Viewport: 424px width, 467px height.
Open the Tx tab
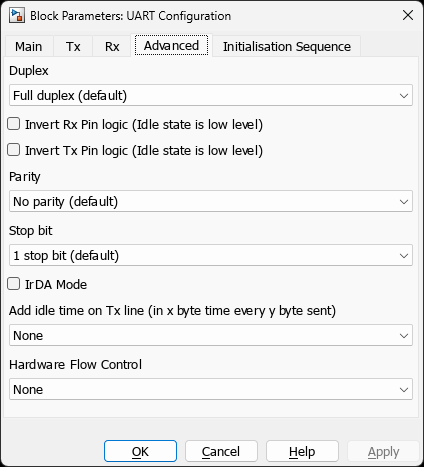coord(73,46)
